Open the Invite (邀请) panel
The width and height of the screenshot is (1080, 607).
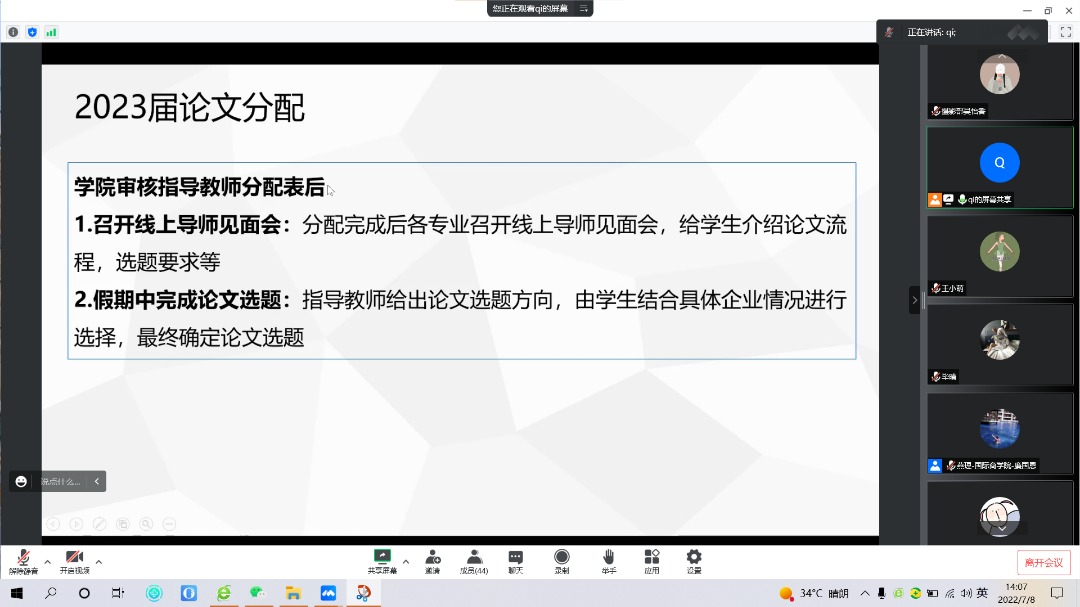tap(432, 561)
